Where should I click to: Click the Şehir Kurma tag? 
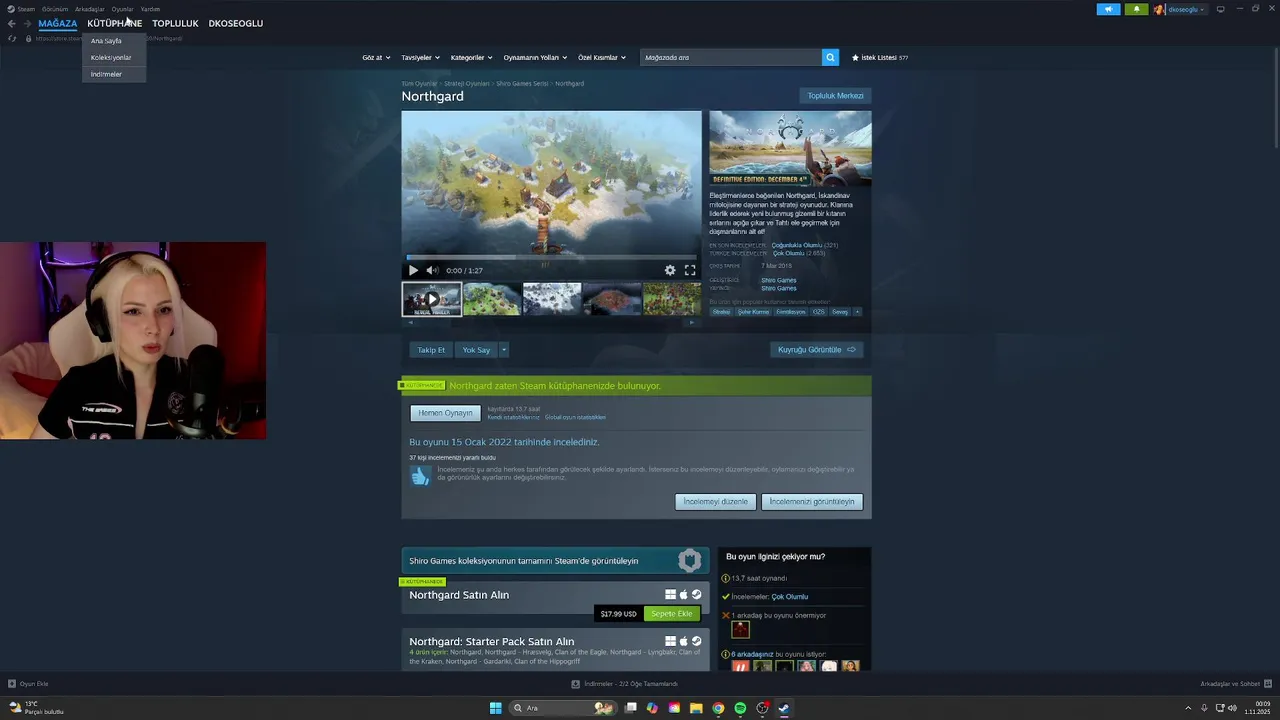(753, 312)
